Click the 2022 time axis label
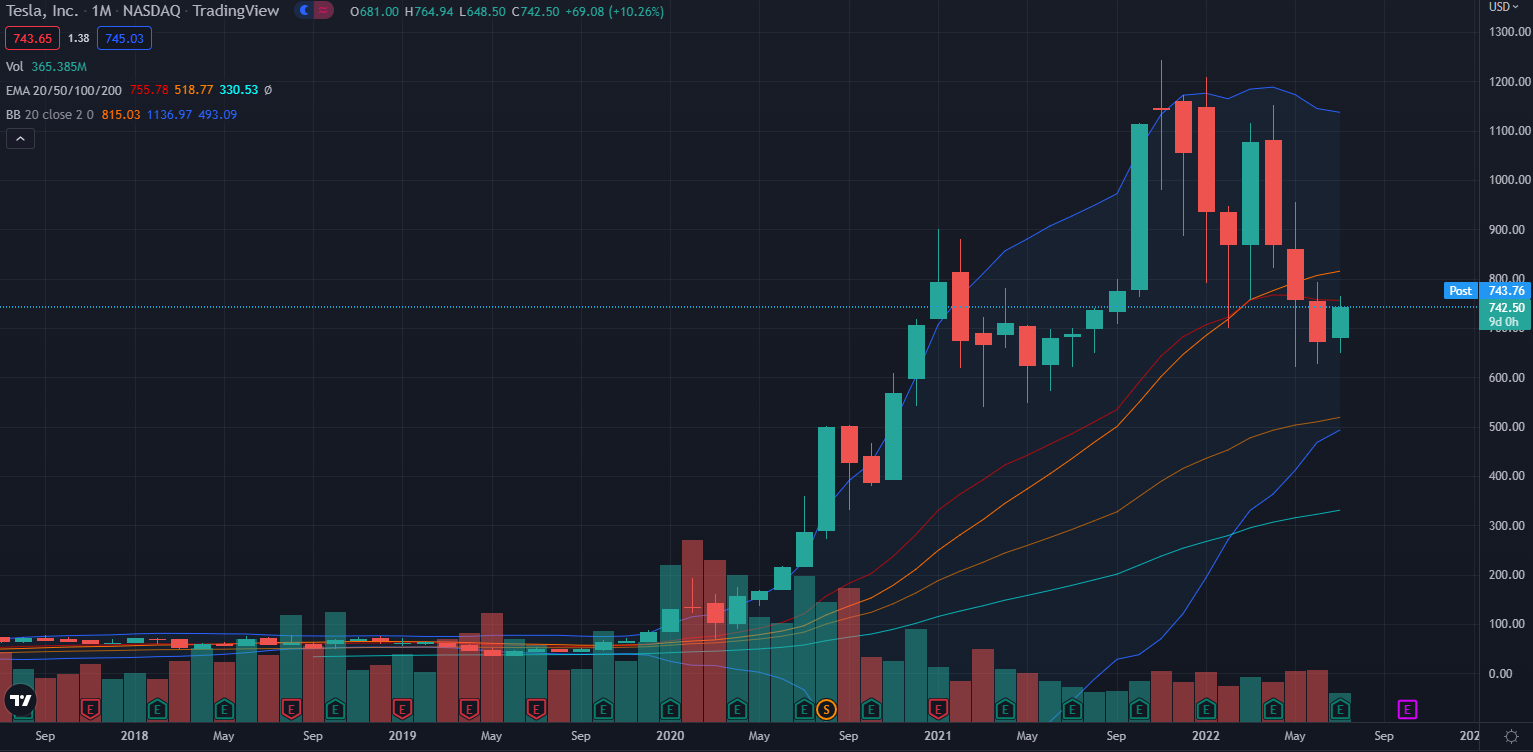The image size is (1533, 752). 1205,736
